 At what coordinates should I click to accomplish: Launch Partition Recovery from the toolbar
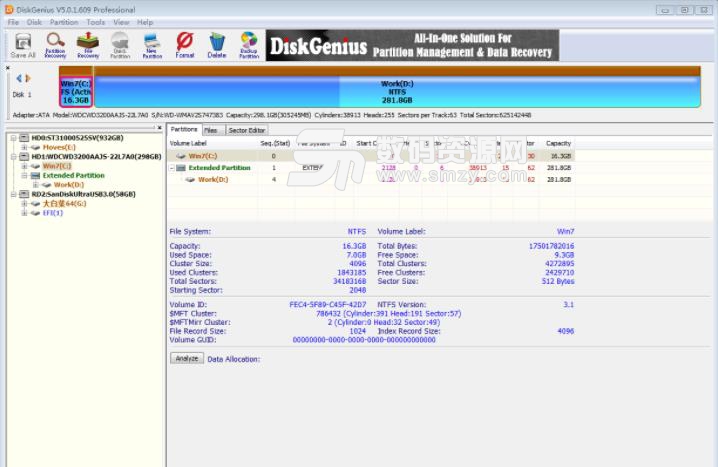[x=55, y=45]
